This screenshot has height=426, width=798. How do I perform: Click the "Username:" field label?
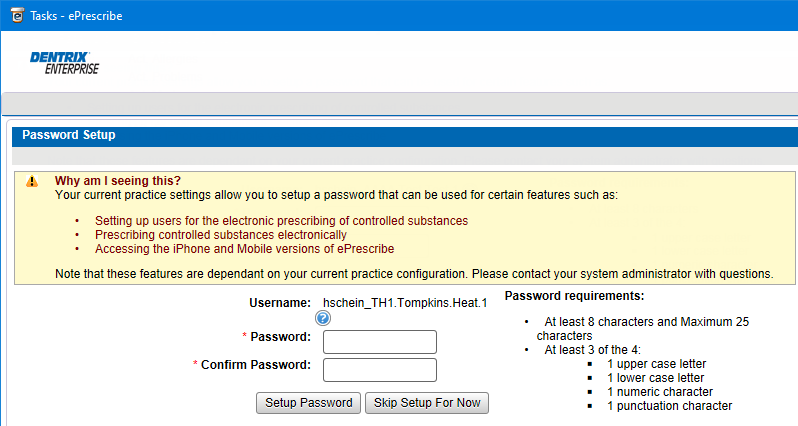point(279,302)
